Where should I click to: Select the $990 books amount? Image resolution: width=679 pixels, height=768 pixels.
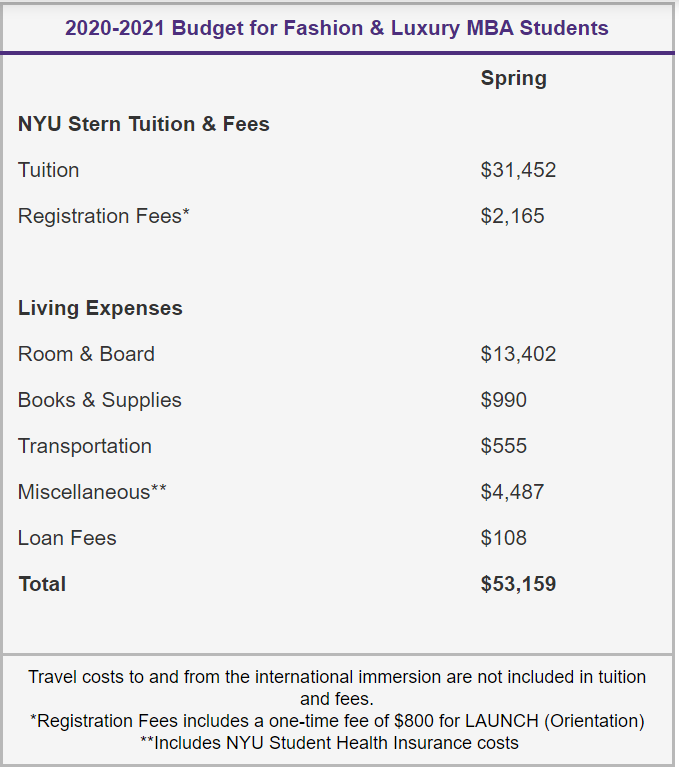click(503, 400)
